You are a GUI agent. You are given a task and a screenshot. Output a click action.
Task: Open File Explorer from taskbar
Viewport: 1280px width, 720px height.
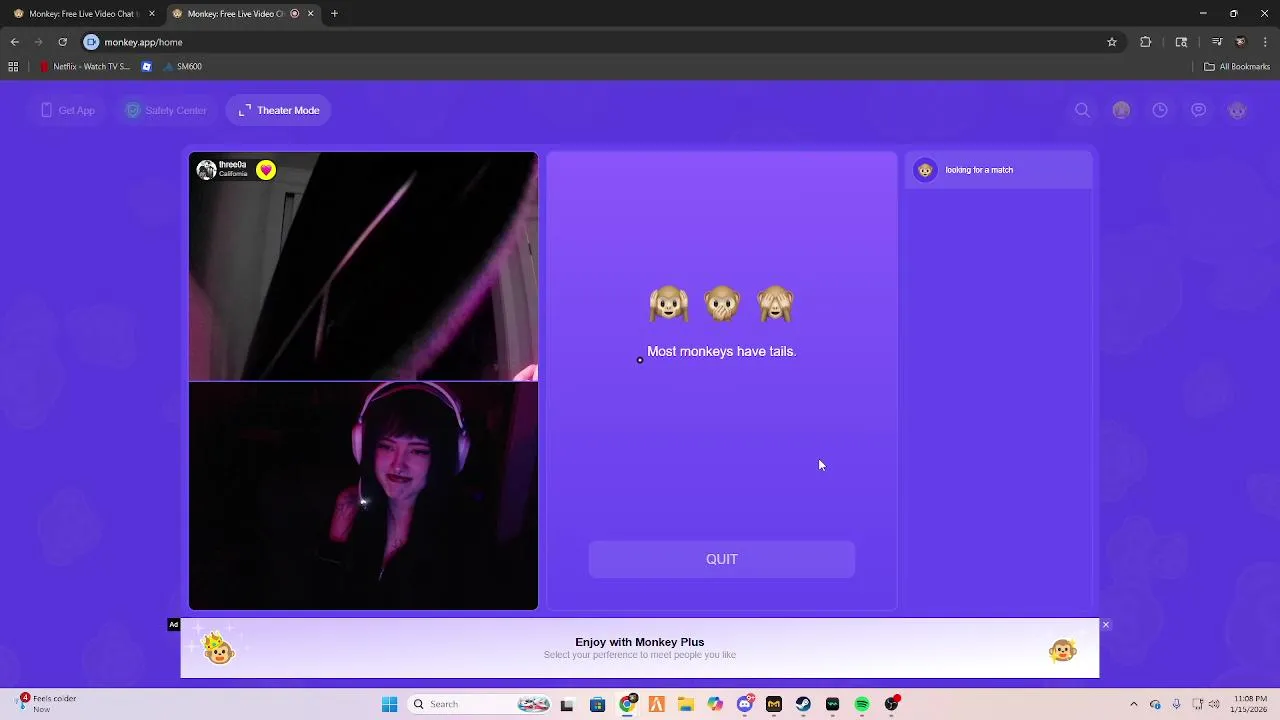[686, 704]
